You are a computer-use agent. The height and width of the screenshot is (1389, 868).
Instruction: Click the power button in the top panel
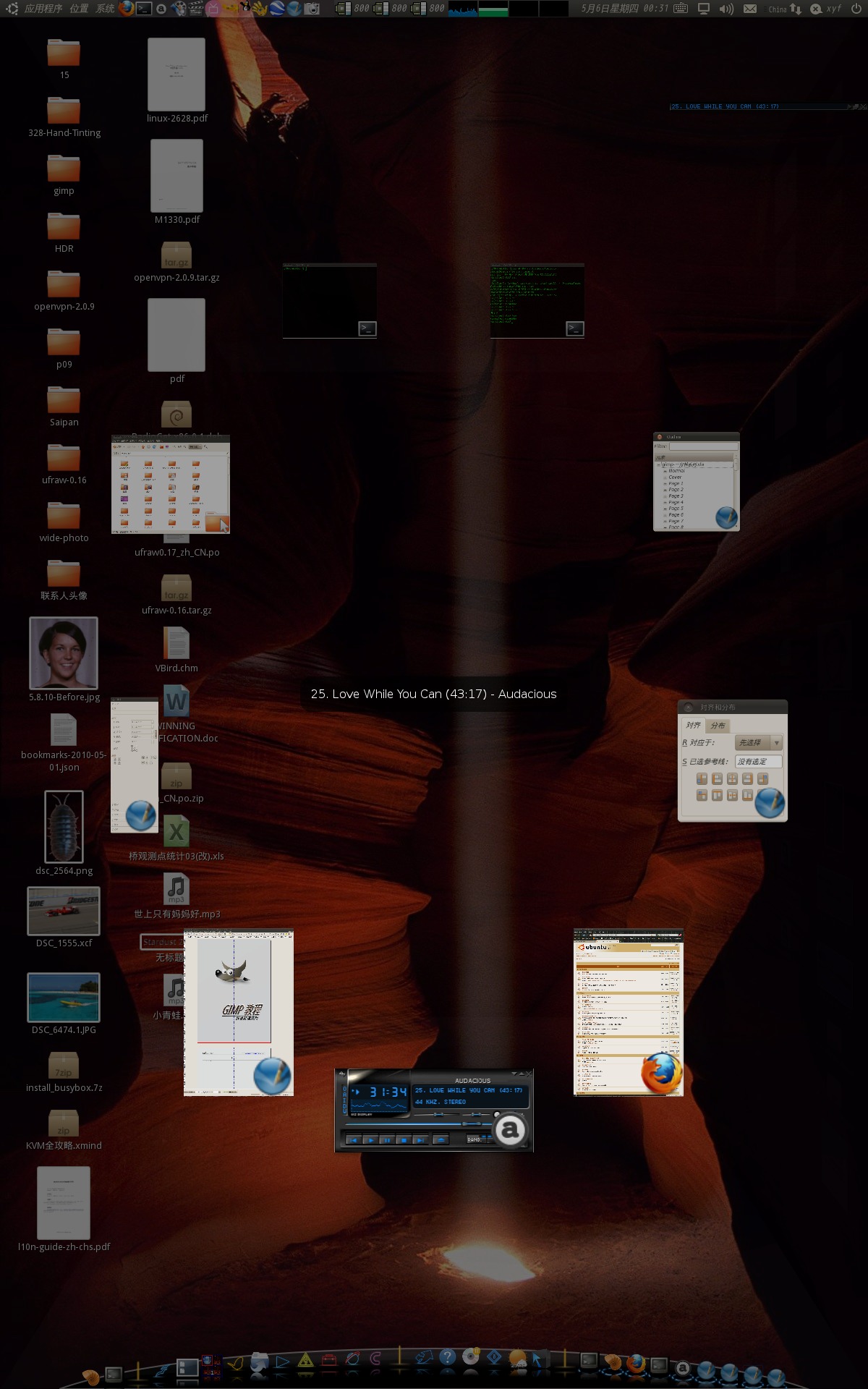(856, 9)
